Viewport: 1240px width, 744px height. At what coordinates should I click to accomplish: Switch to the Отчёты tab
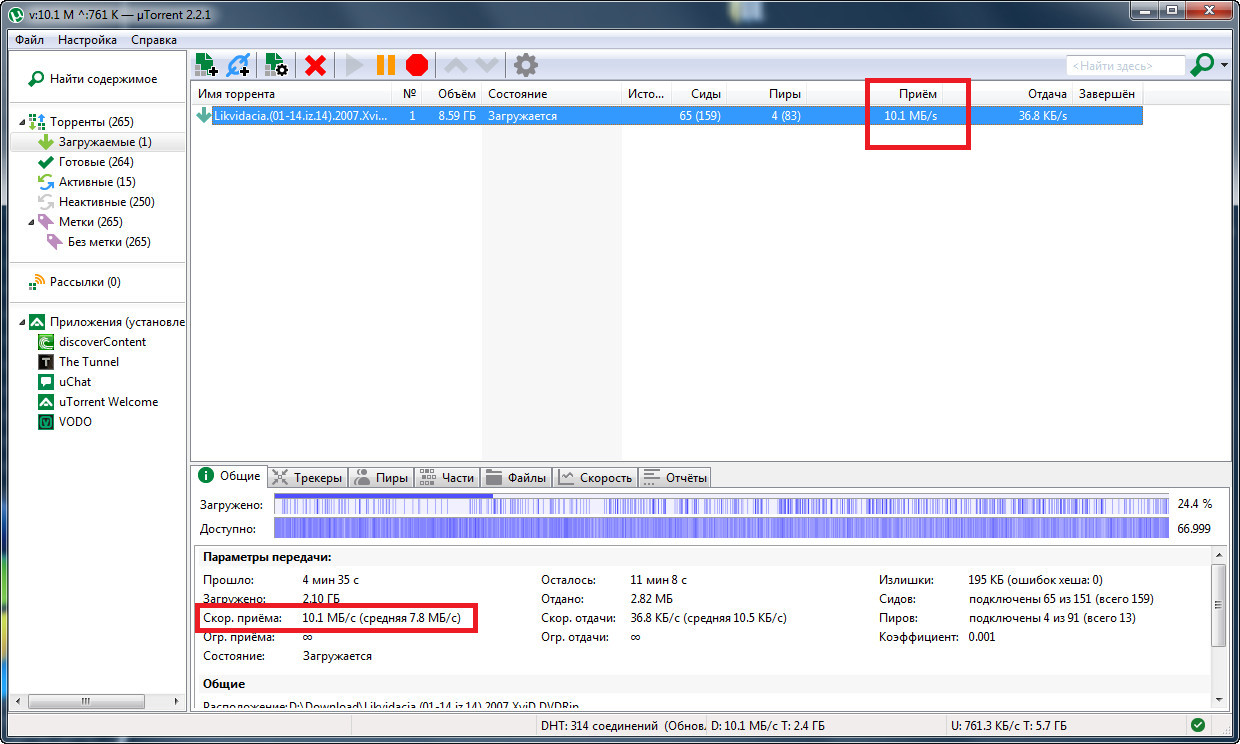pos(675,477)
